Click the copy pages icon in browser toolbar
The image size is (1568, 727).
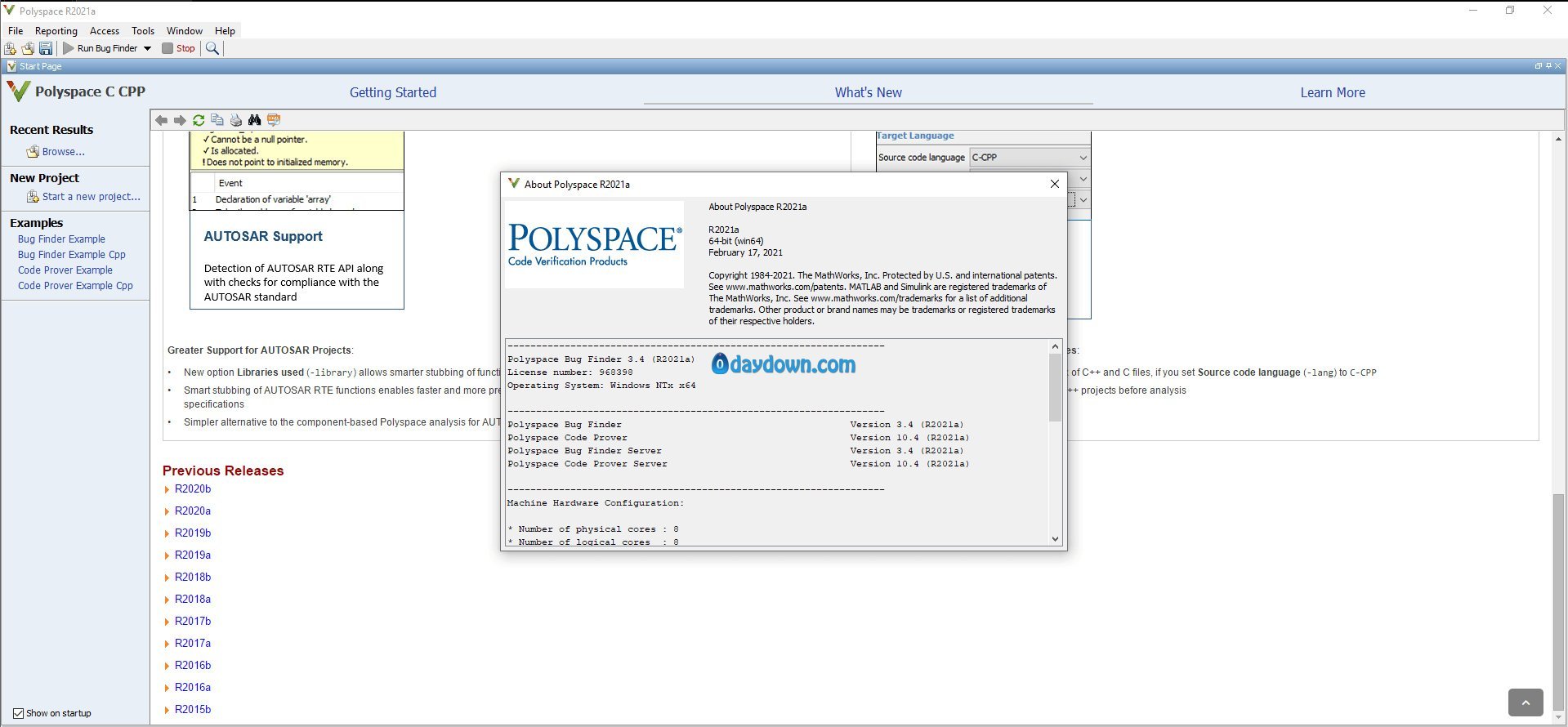(217, 120)
